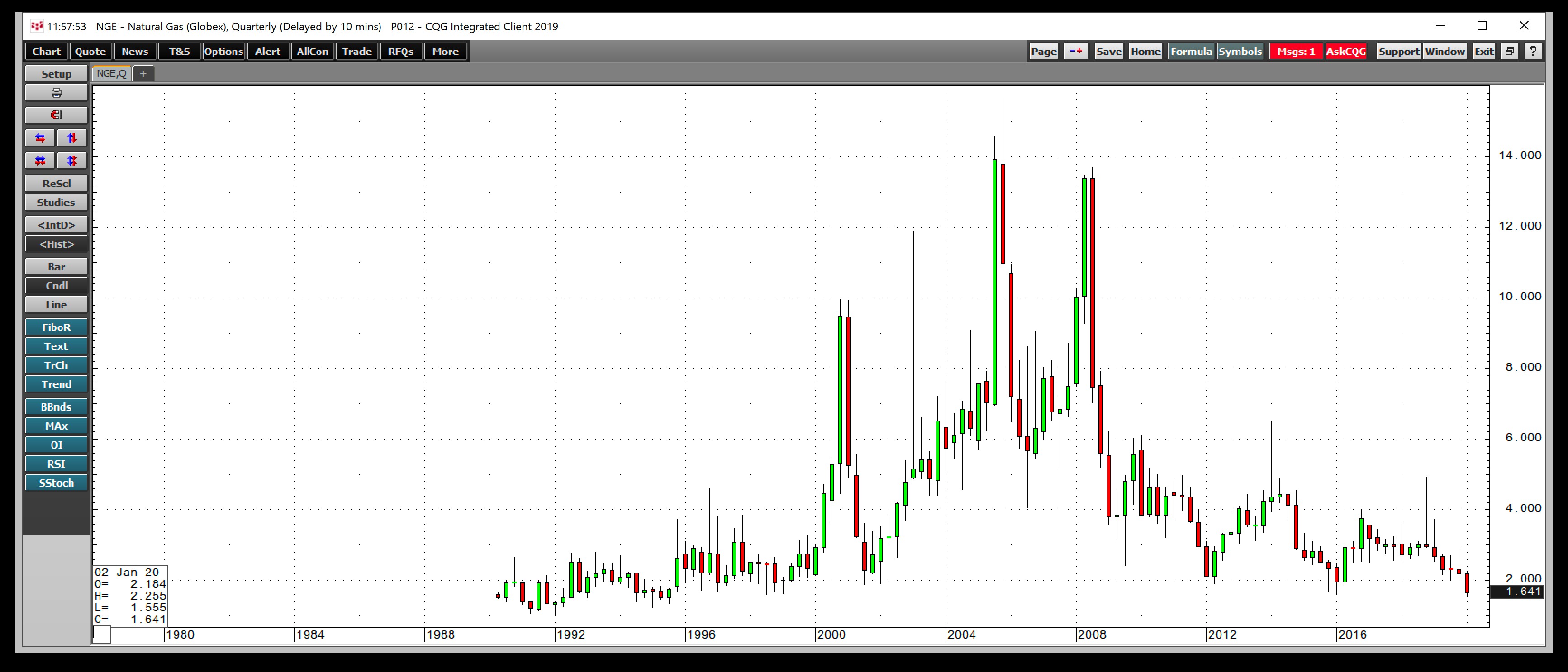Click the red magnet snap icon
Screen dimensions: 1568x672
[56, 115]
